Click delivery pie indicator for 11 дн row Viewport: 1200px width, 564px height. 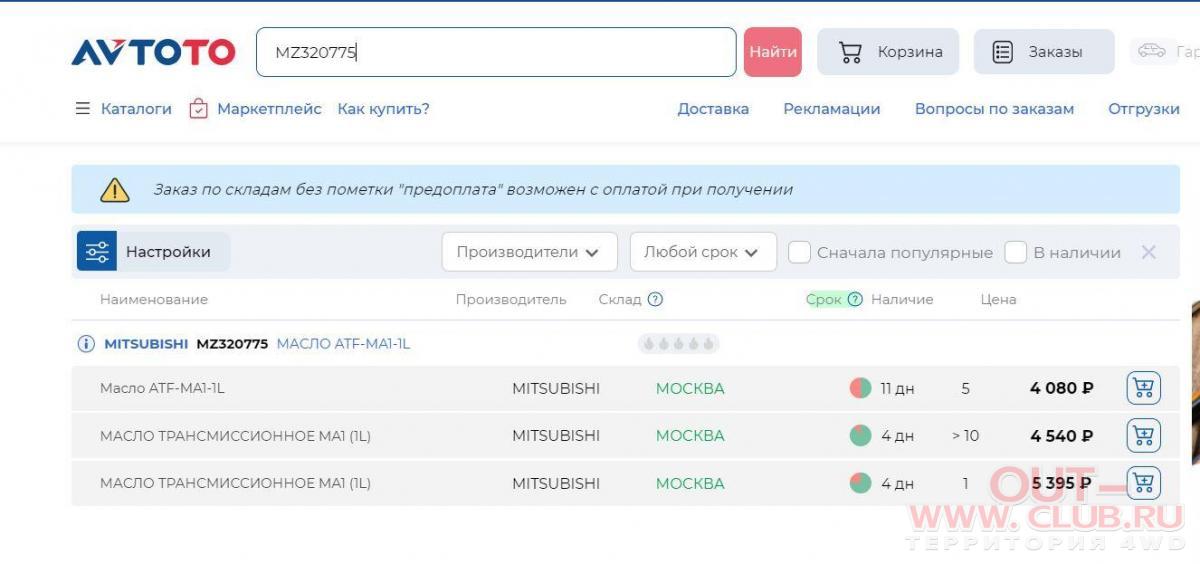pos(860,388)
